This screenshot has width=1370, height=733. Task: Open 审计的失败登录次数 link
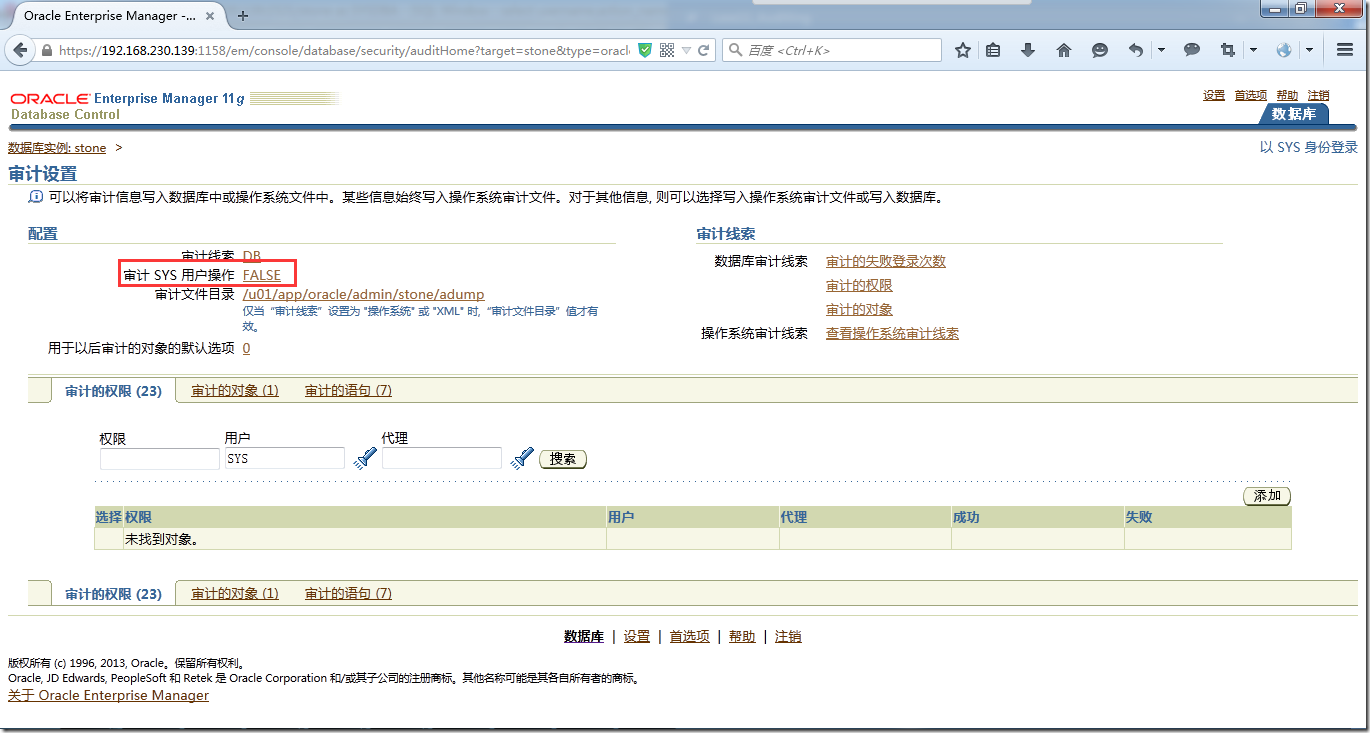click(x=886, y=262)
